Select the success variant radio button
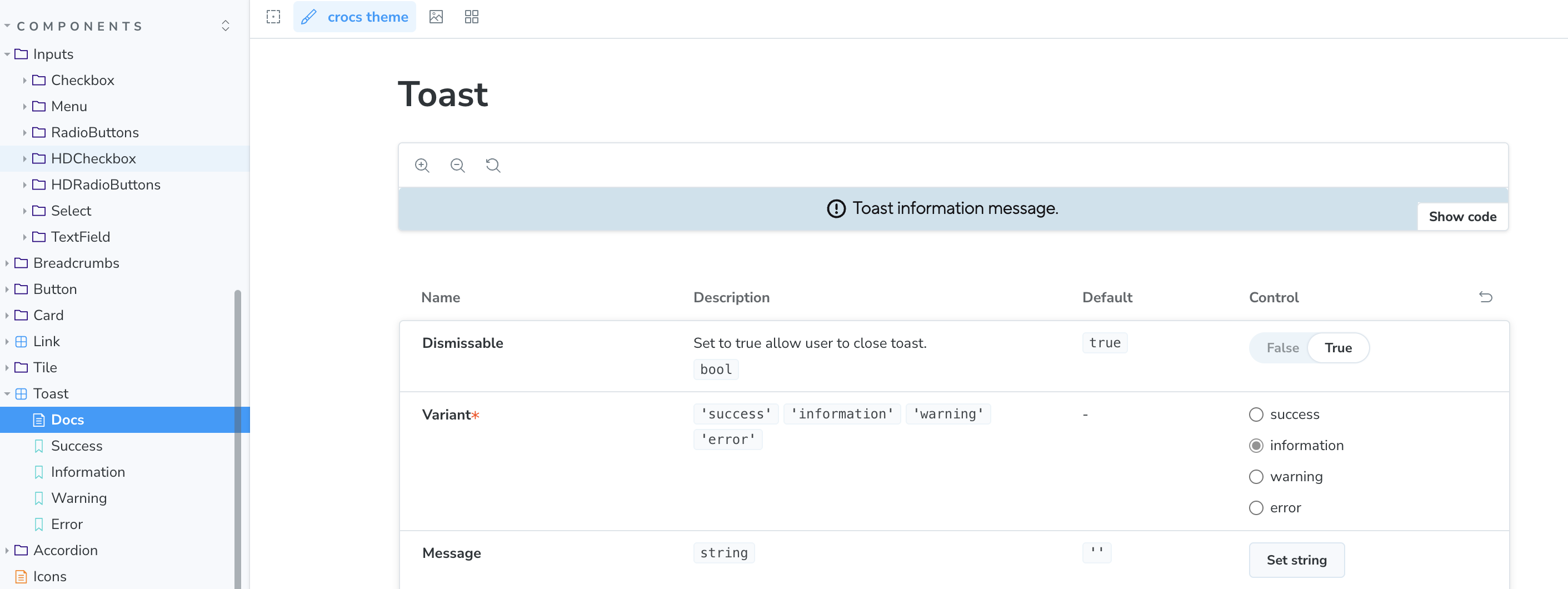 tap(1256, 415)
